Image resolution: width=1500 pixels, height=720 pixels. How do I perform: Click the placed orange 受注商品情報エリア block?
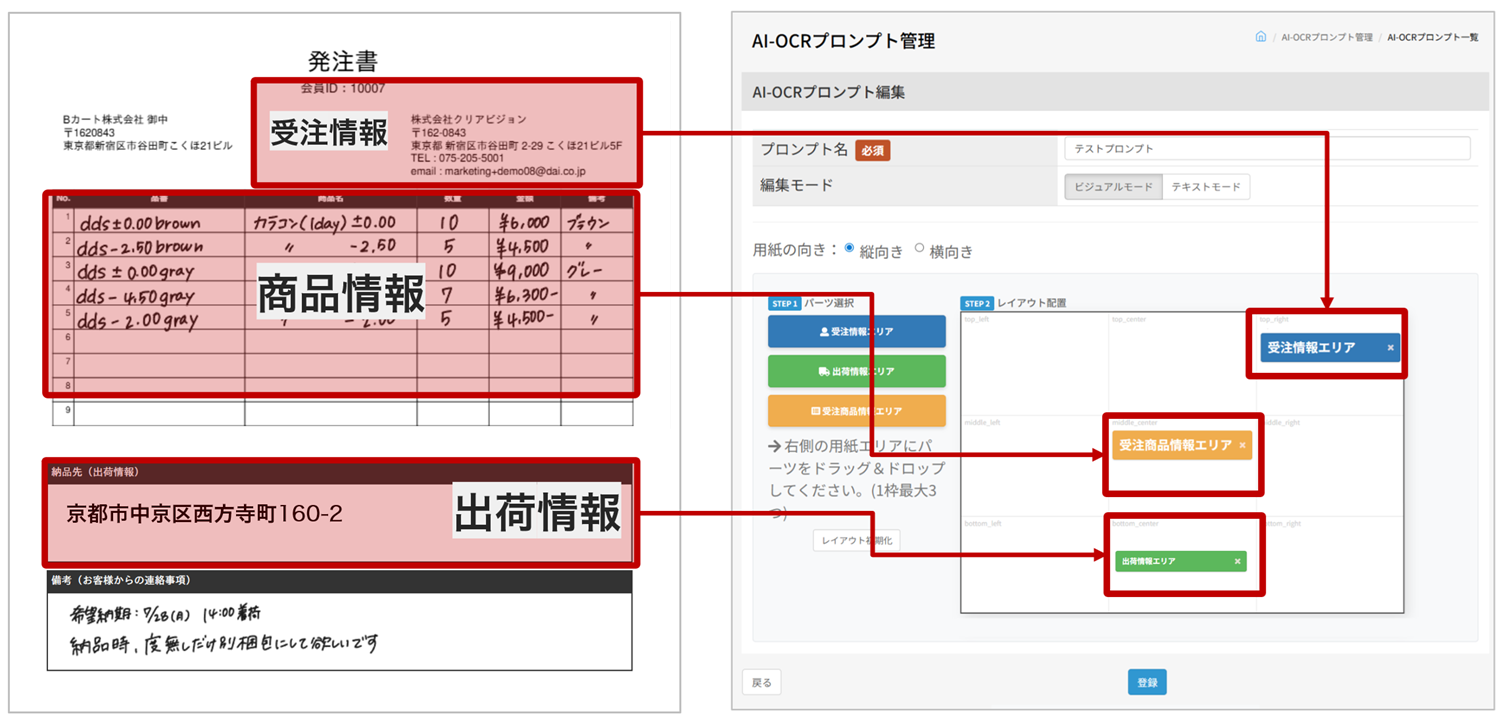pyautogui.click(x=1170, y=445)
